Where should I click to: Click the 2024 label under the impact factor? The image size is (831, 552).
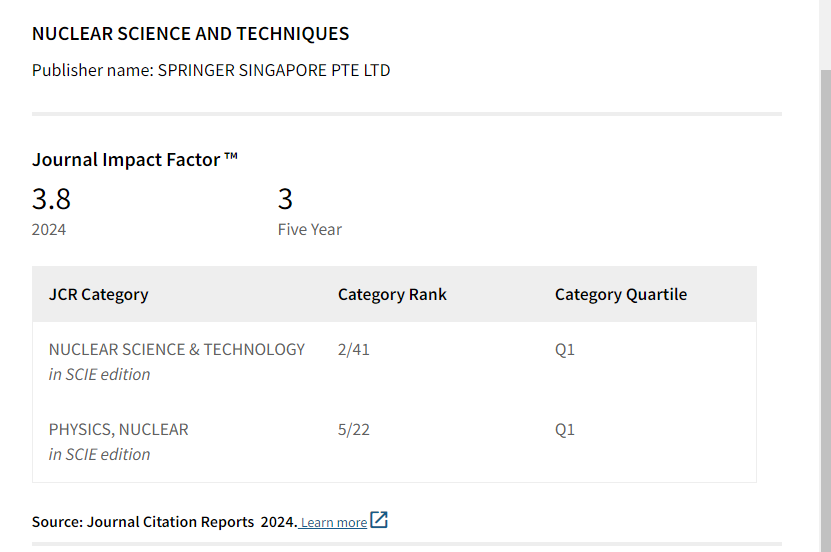pyautogui.click(x=49, y=229)
